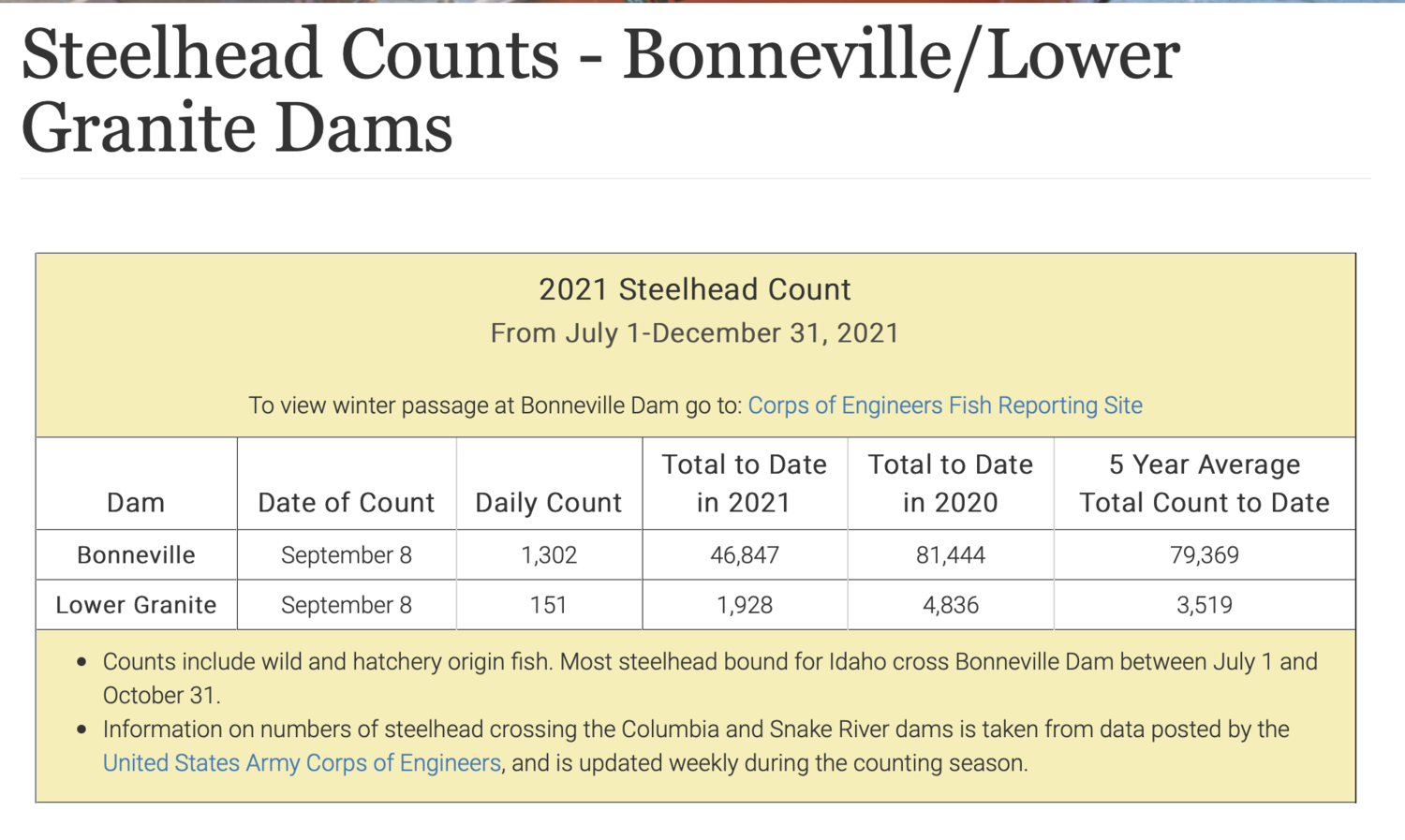The height and width of the screenshot is (840, 1405).
Task: Click Bonneville five-year average 79,369
Action: pos(1205,555)
